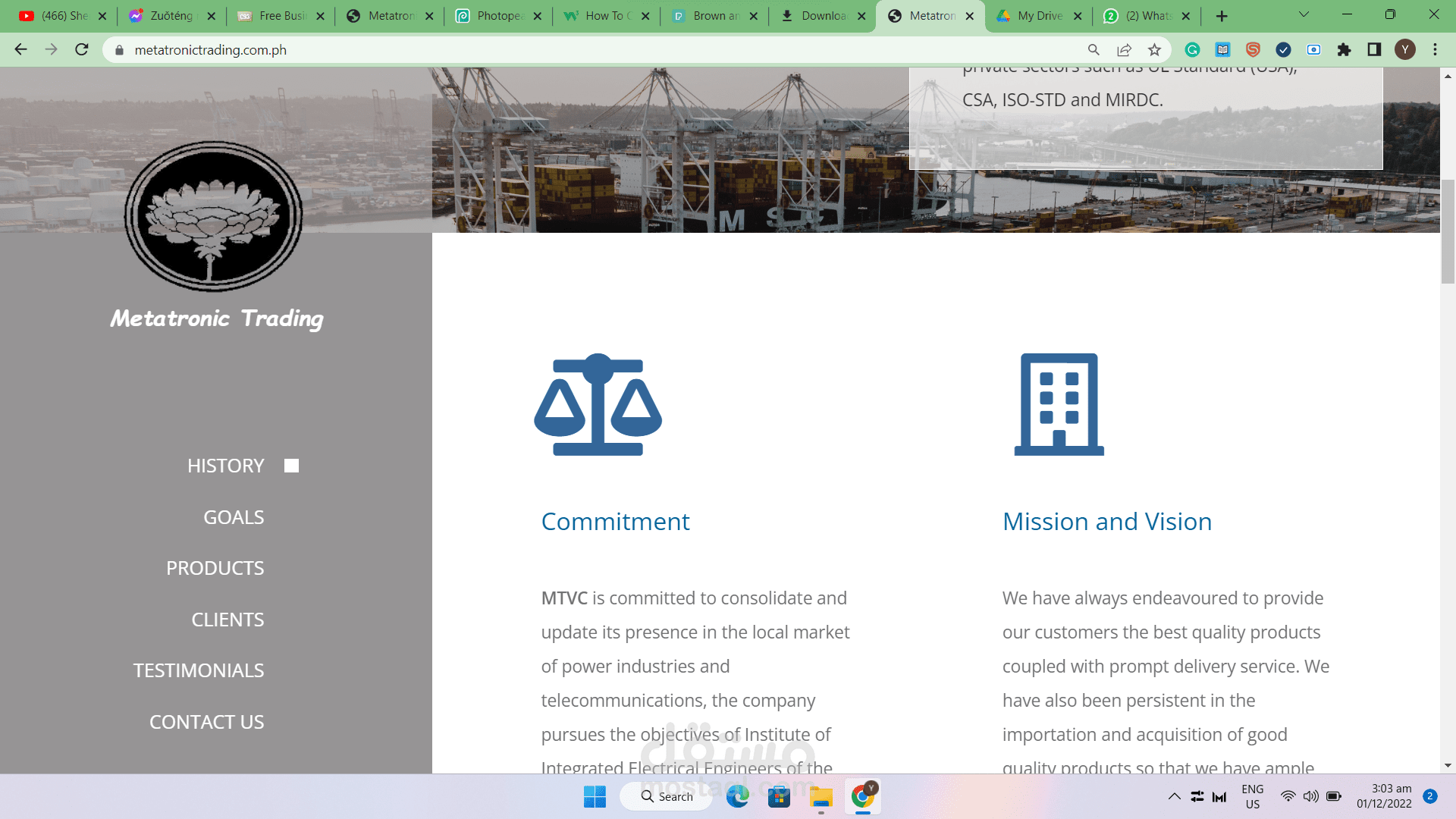Screen dimensions: 1456x819
Task: Show hidden system tray icons
Action: (x=1174, y=796)
